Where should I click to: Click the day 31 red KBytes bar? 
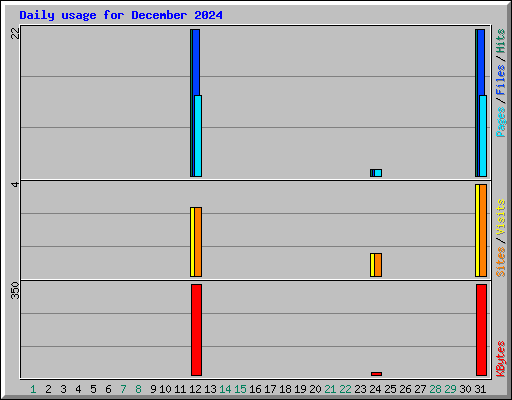(481, 330)
